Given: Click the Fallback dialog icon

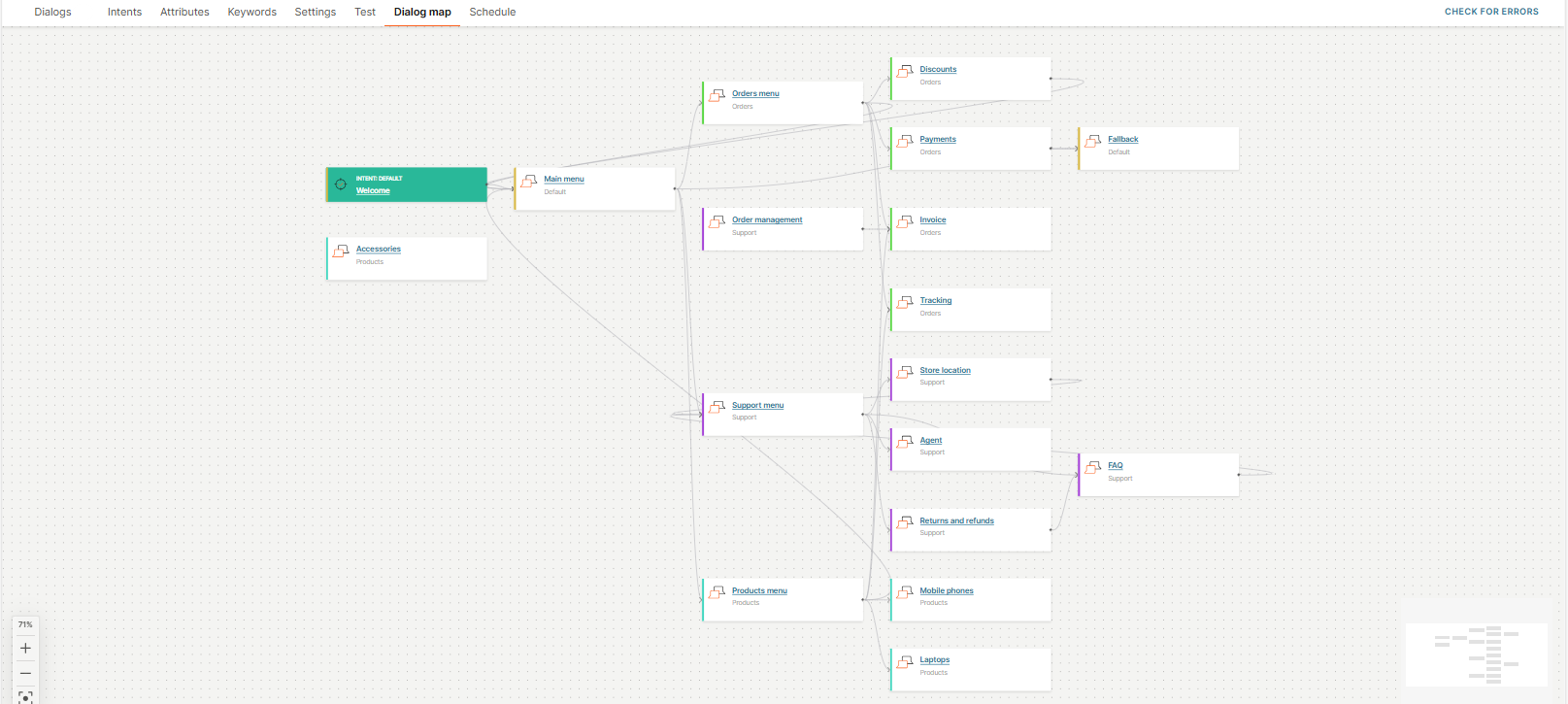Looking at the screenshot, I should tap(1093, 141).
